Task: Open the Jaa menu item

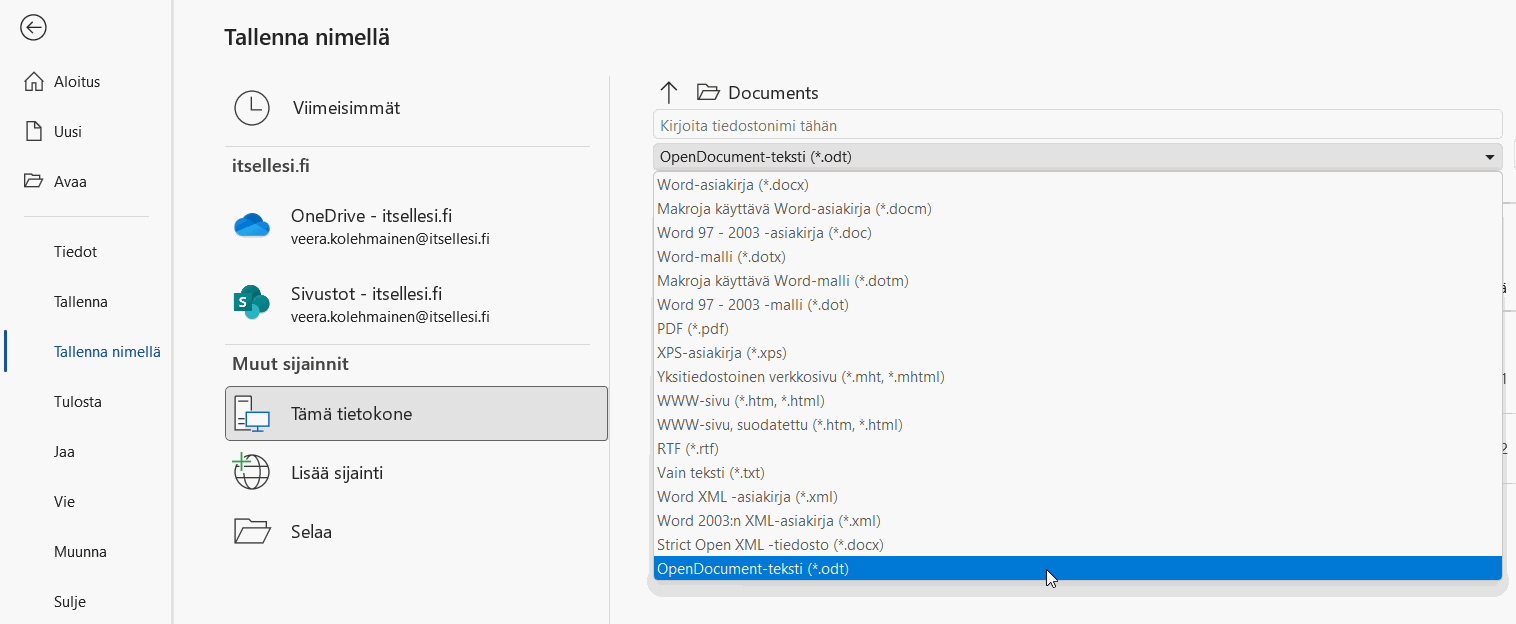Action: click(65, 452)
